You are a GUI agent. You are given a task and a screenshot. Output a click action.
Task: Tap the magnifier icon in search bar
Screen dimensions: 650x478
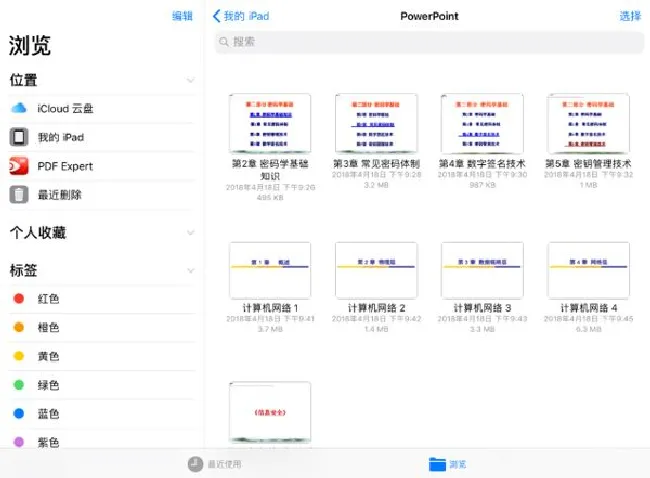coord(224,41)
